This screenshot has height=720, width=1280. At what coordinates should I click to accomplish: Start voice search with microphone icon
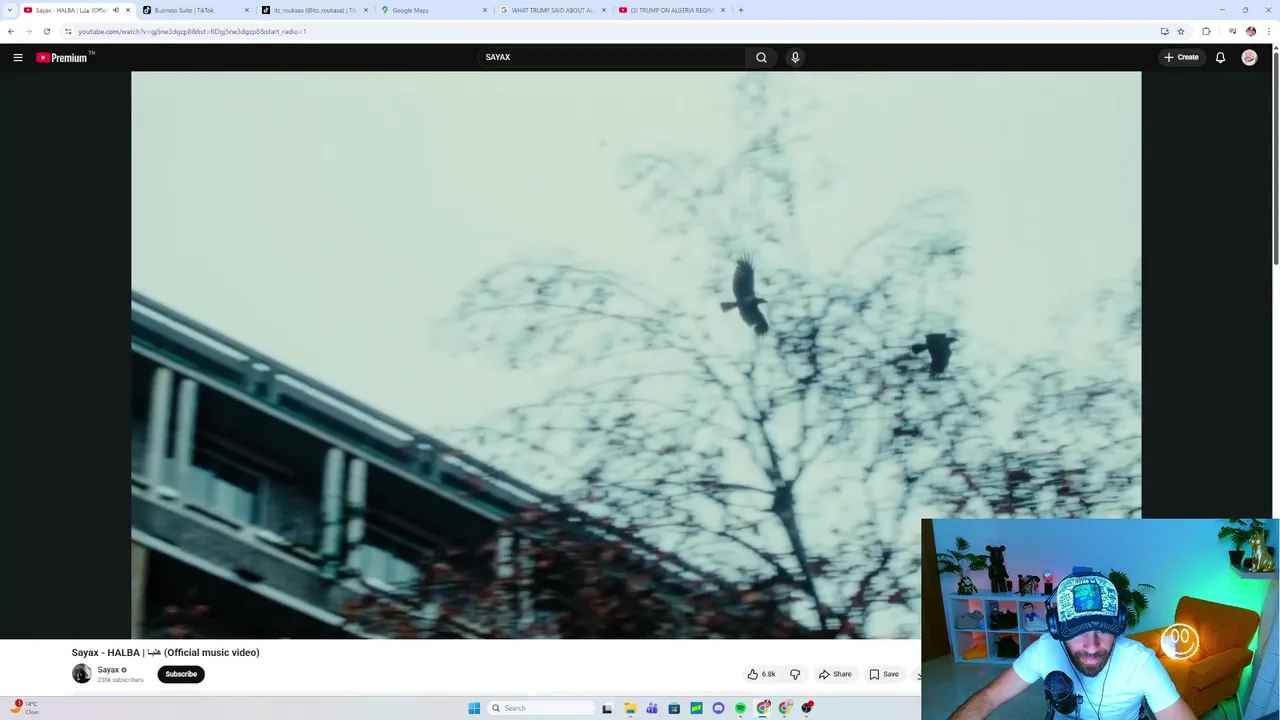point(795,57)
